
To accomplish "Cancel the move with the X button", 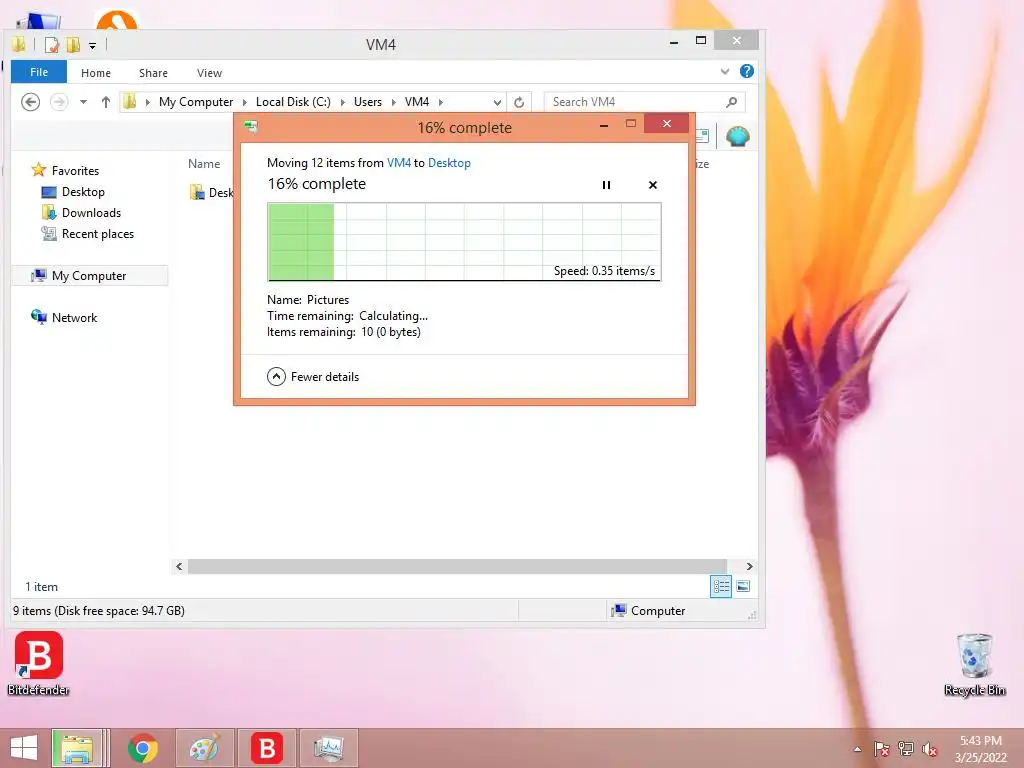I will point(652,185).
